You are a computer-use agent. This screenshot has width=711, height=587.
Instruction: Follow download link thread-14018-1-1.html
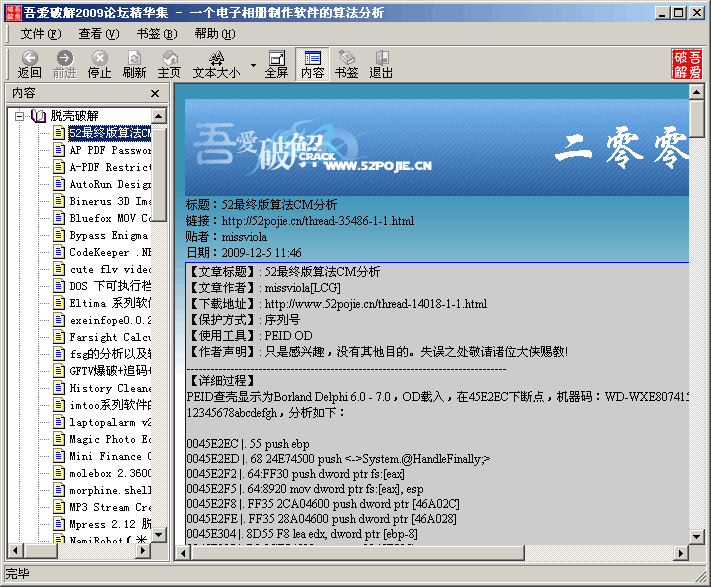376,304
